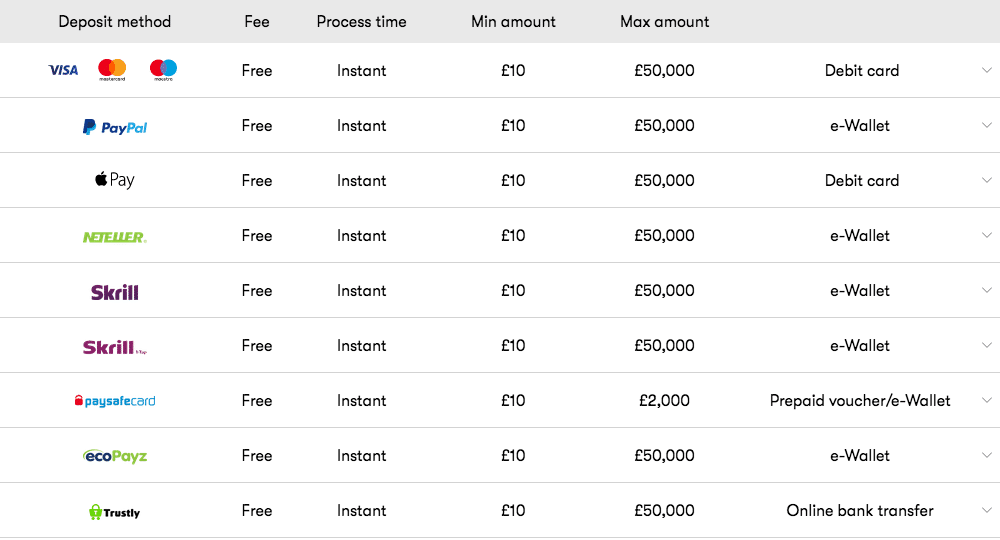Click the Visa logo
Image resolution: width=1000 pixels, height=540 pixels.
pyautogui.click(x=63, y=70)
